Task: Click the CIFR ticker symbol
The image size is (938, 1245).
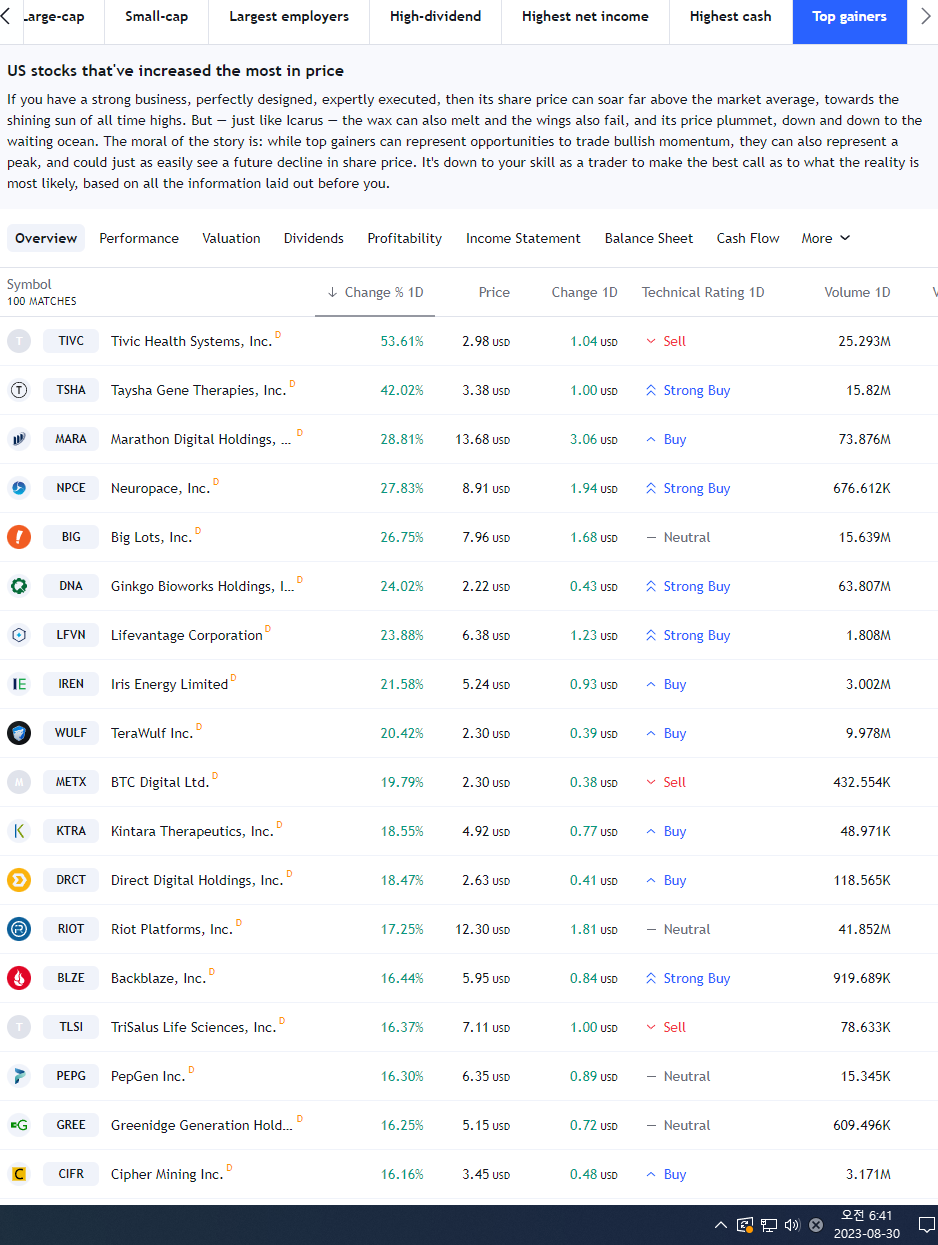Action: [x=71, y=1174]
